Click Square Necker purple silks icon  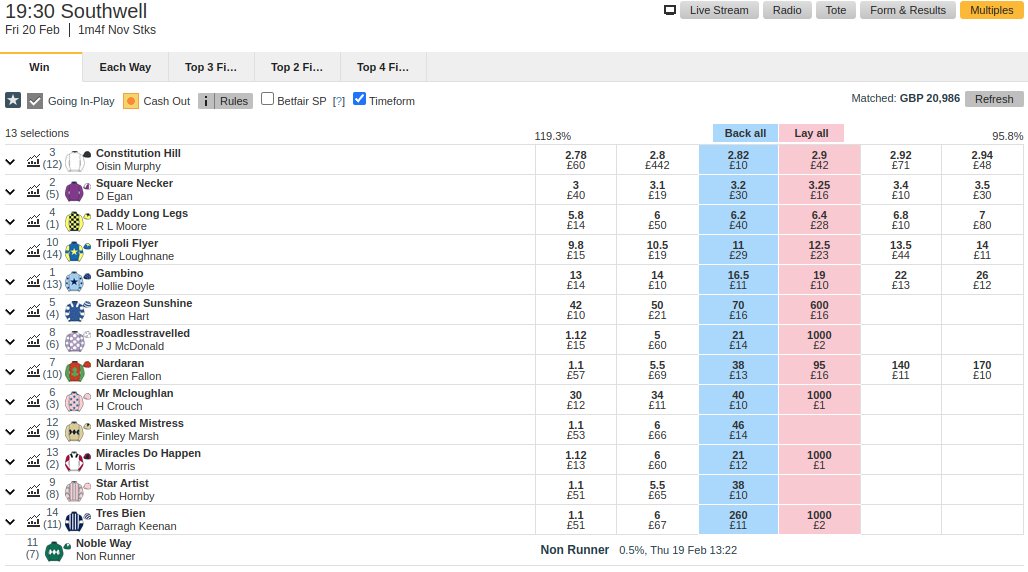coord(77,191)
